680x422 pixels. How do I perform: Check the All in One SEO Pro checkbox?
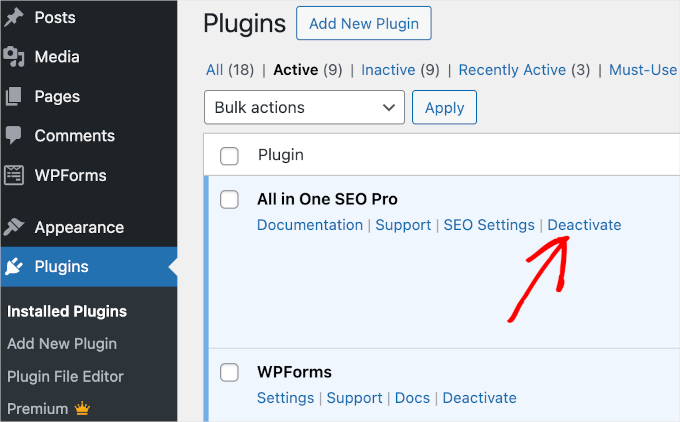click(229, 200)
